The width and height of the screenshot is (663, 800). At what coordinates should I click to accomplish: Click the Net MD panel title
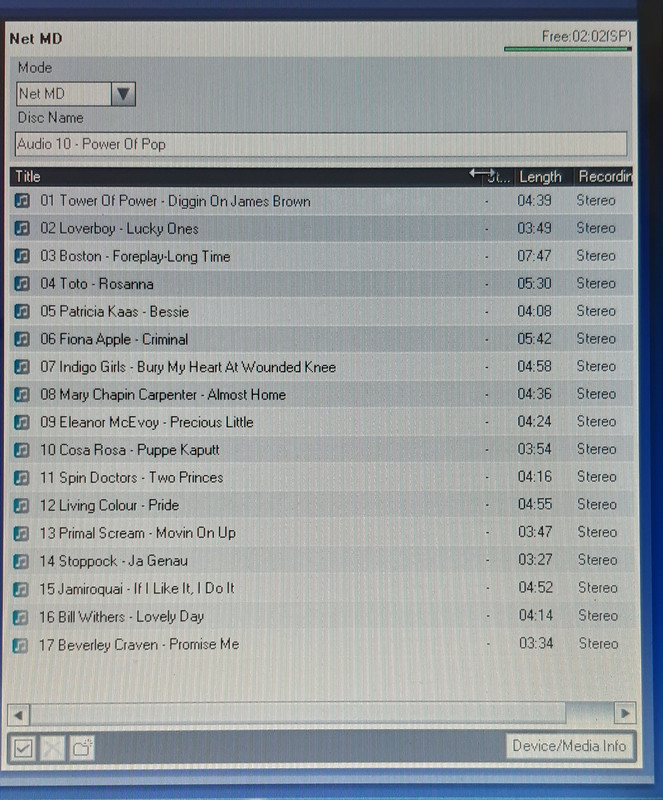click(x=36, y=39)
